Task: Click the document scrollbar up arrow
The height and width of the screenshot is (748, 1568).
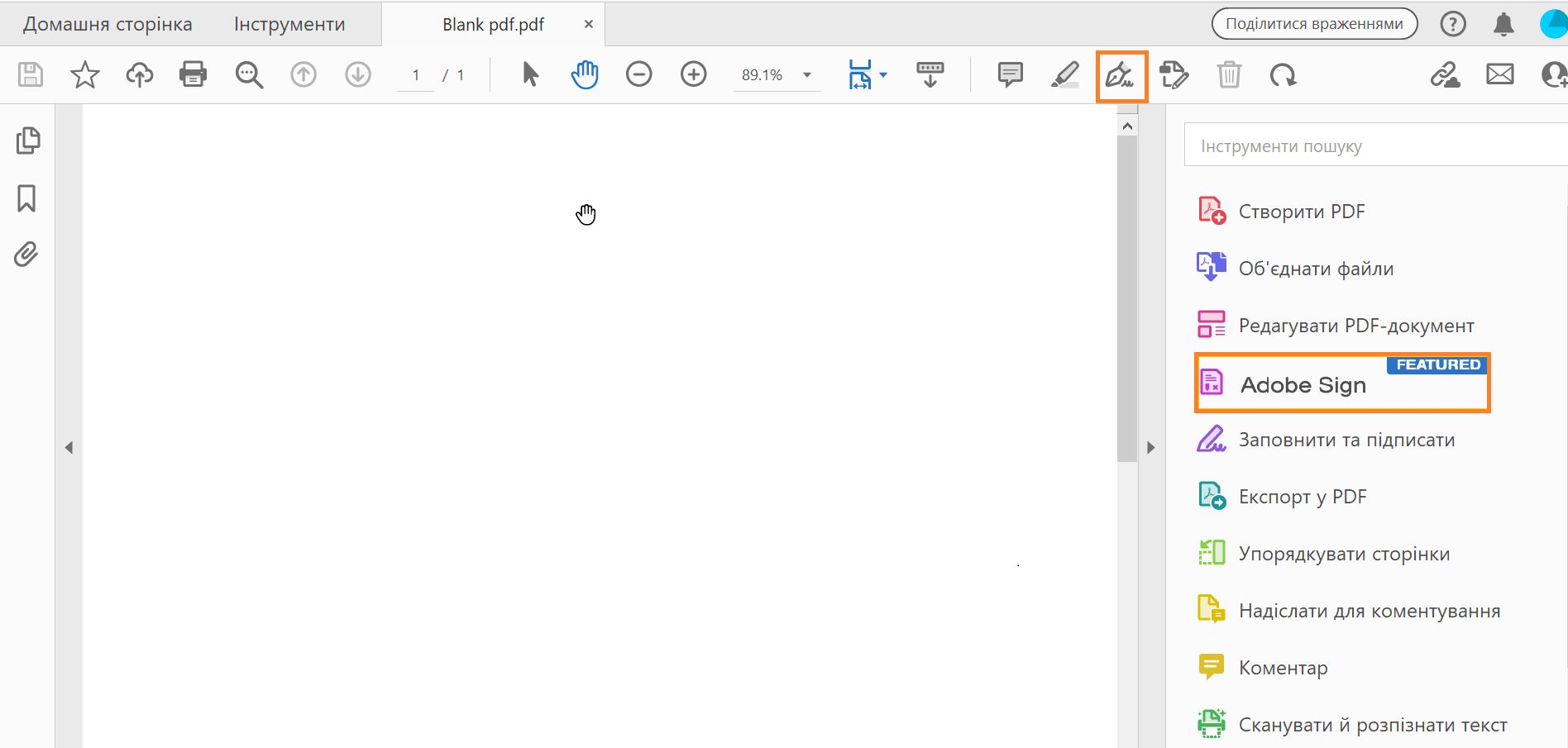Action: [x=1127, y=126]
